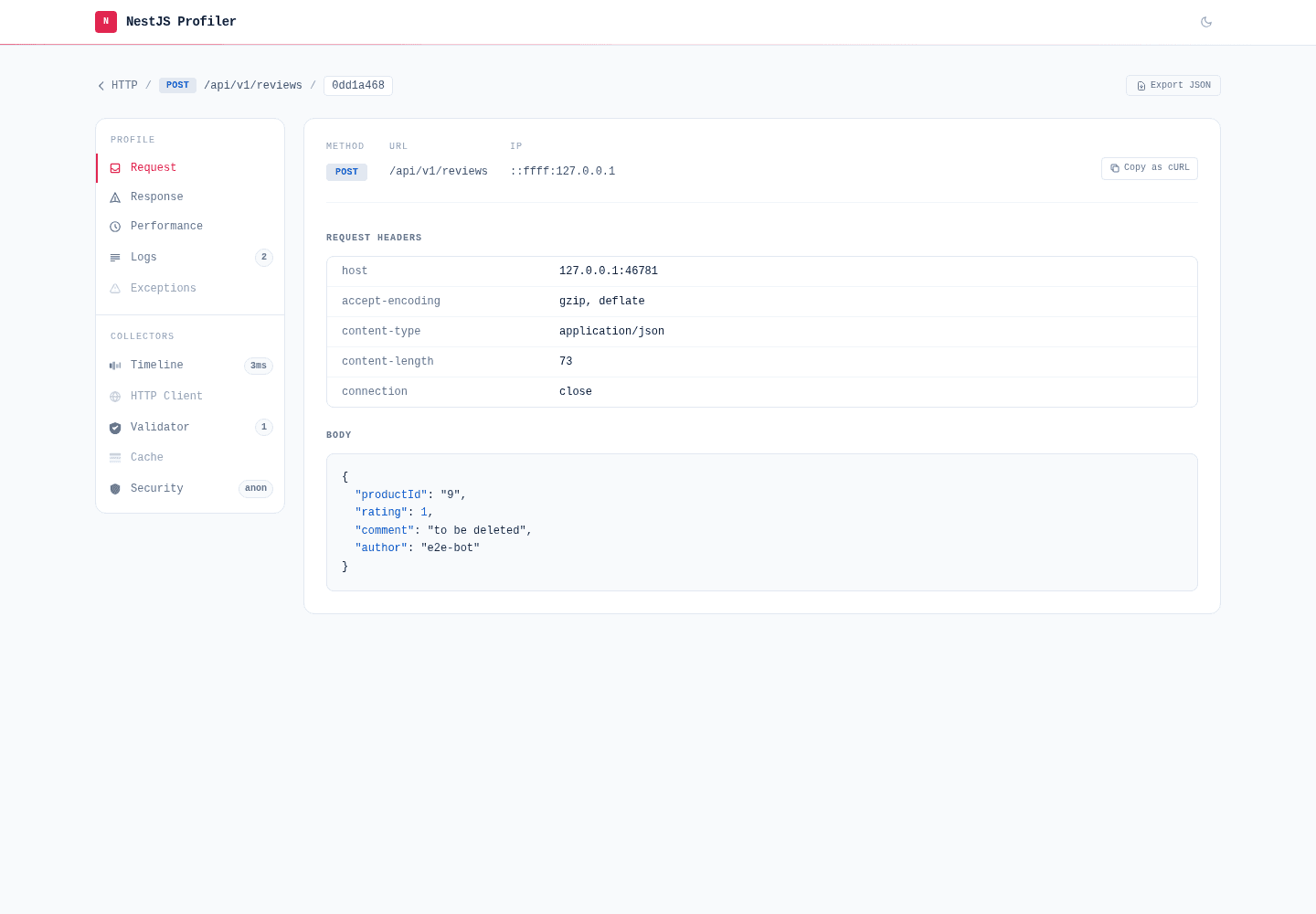Click the copy icon in Copy as cURL
The height and width of the screenshot is (914, 1316).
click(1115, 168)
